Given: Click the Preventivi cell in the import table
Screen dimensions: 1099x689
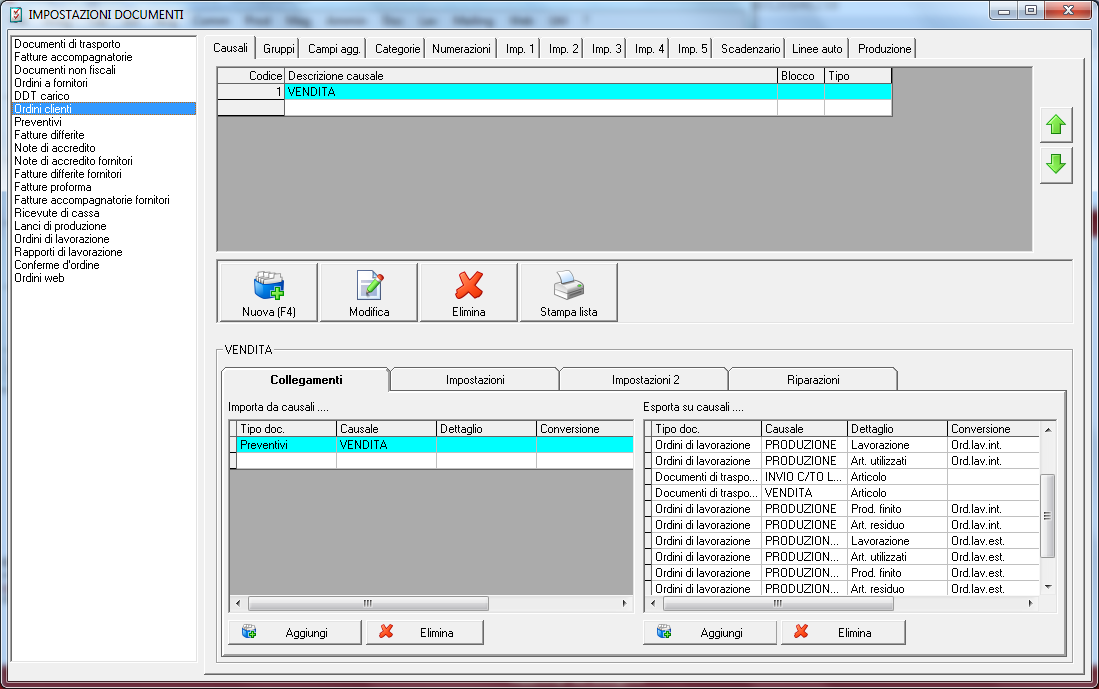Looking at the screenshot, I should coord(286,444).
